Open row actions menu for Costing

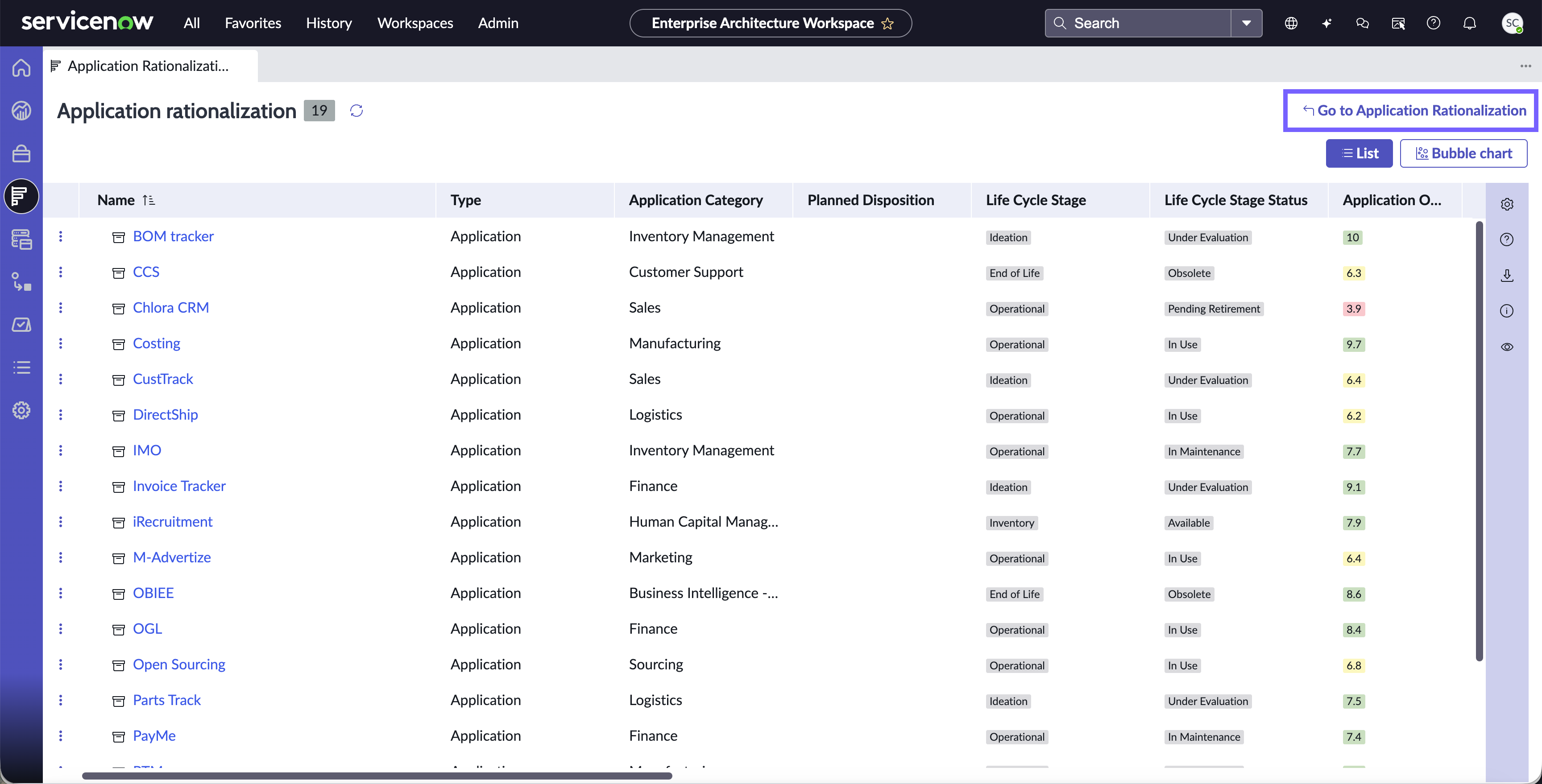click(61, 343)
